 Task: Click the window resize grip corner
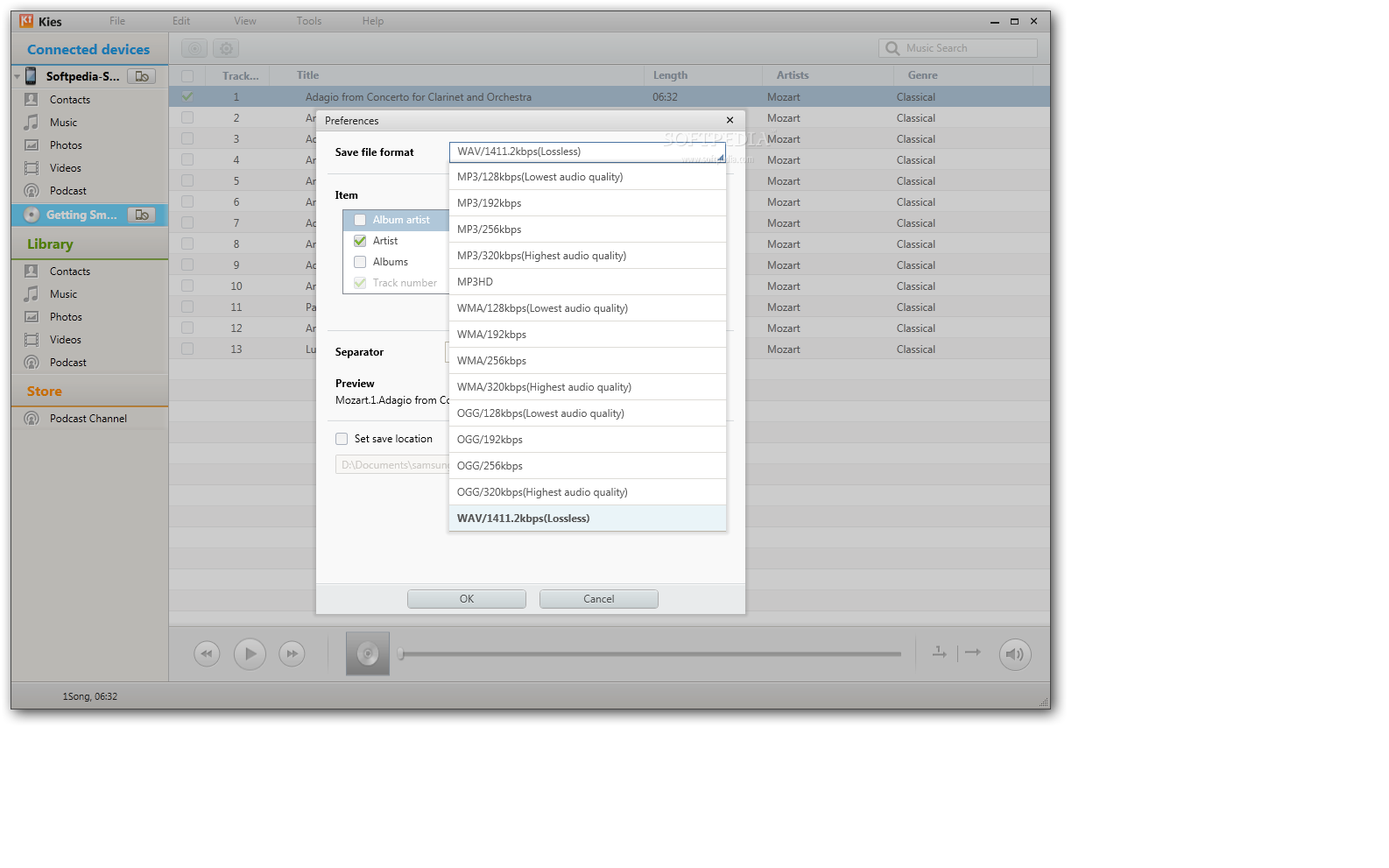point(1044,702)
